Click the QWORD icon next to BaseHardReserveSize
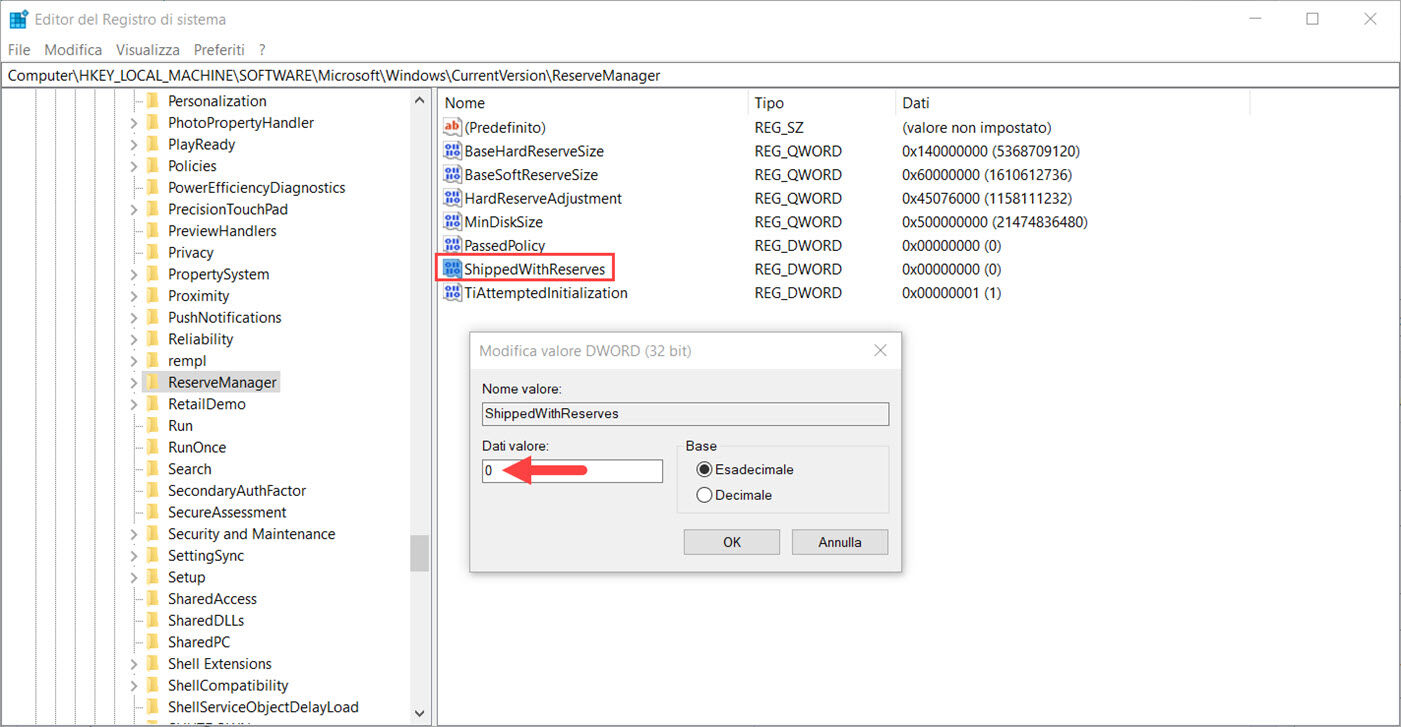The width and height of the screenshot is (1401, 727). pyautogui.click(x=451, y=151)
